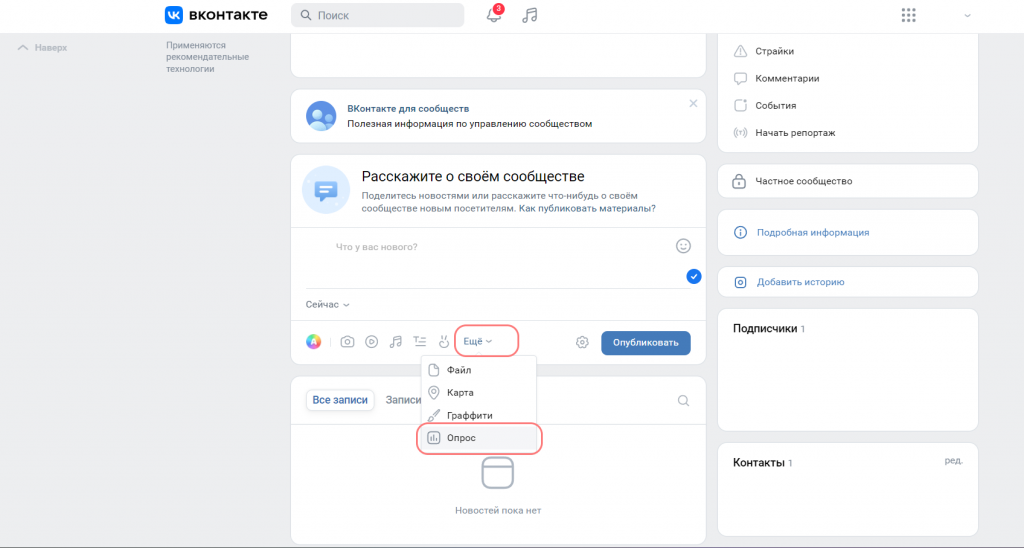Open the colorful poster background icon

pyautogui.click(x=313, y=342)
